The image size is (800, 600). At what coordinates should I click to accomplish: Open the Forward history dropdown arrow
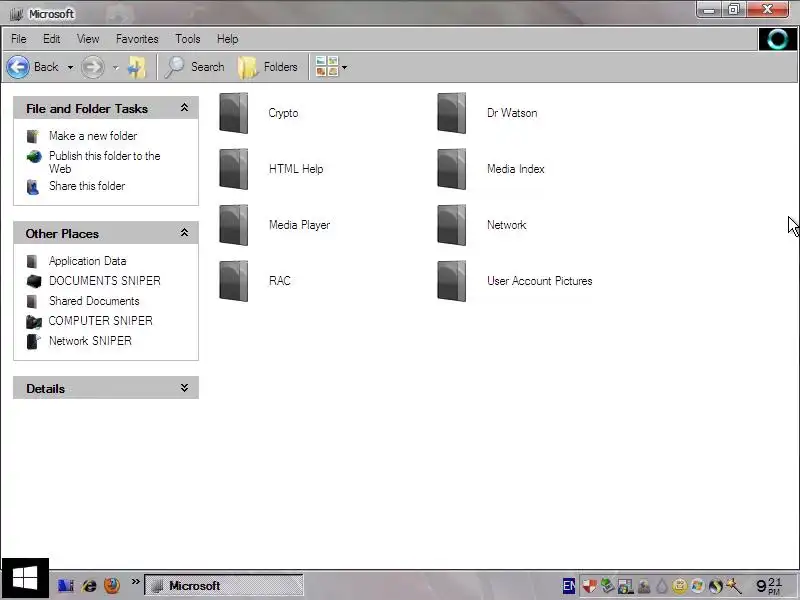[x=115, y=67]
